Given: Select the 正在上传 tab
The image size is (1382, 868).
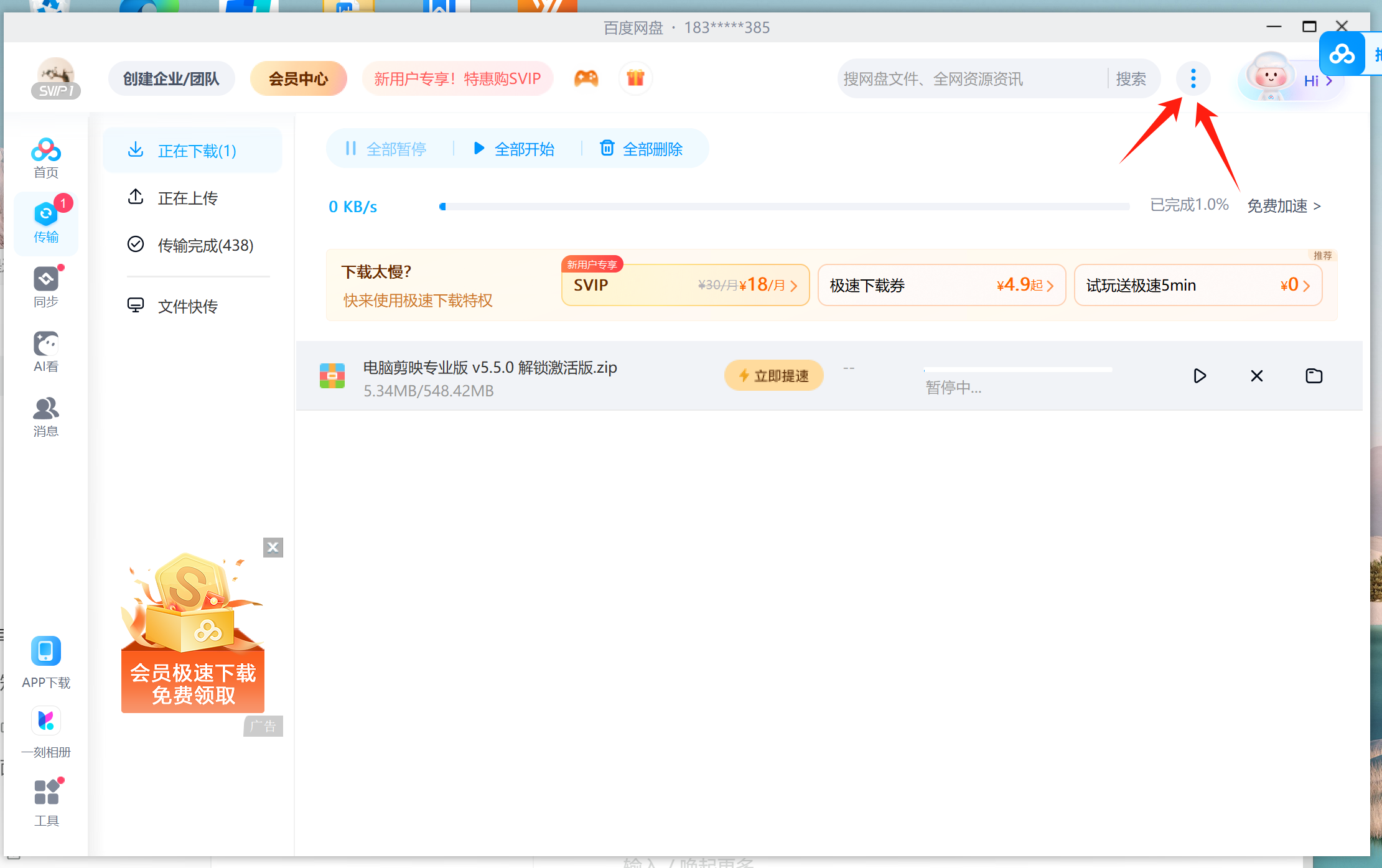Looking at the screenshot, I should coord(187,198).
